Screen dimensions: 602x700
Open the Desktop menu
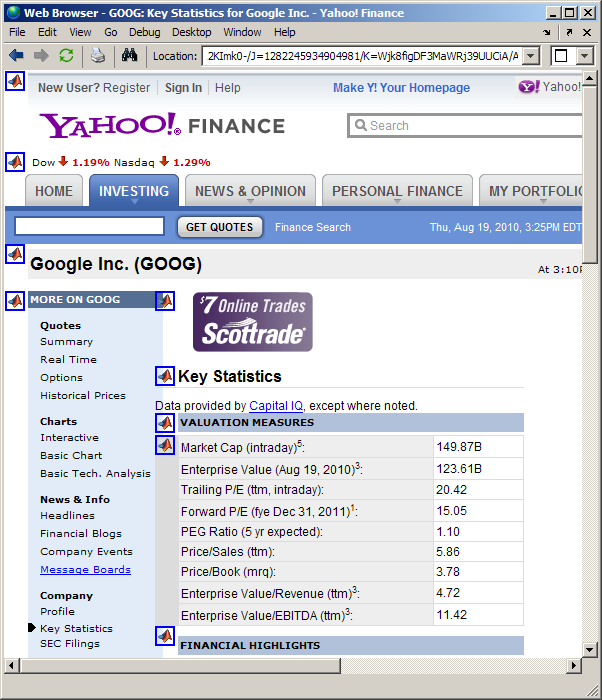tap(191, 32)
